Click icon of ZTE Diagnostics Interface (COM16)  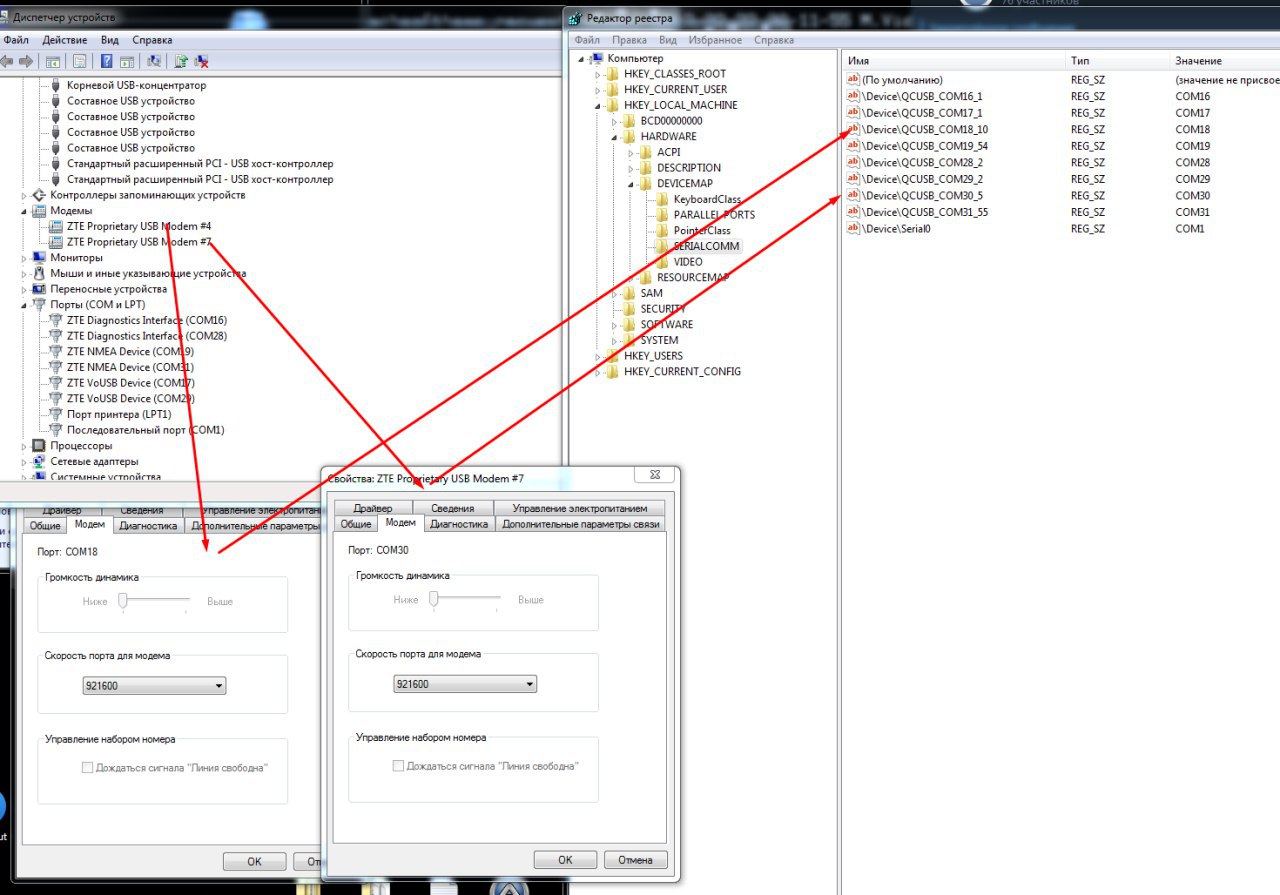tap(56, 320)
